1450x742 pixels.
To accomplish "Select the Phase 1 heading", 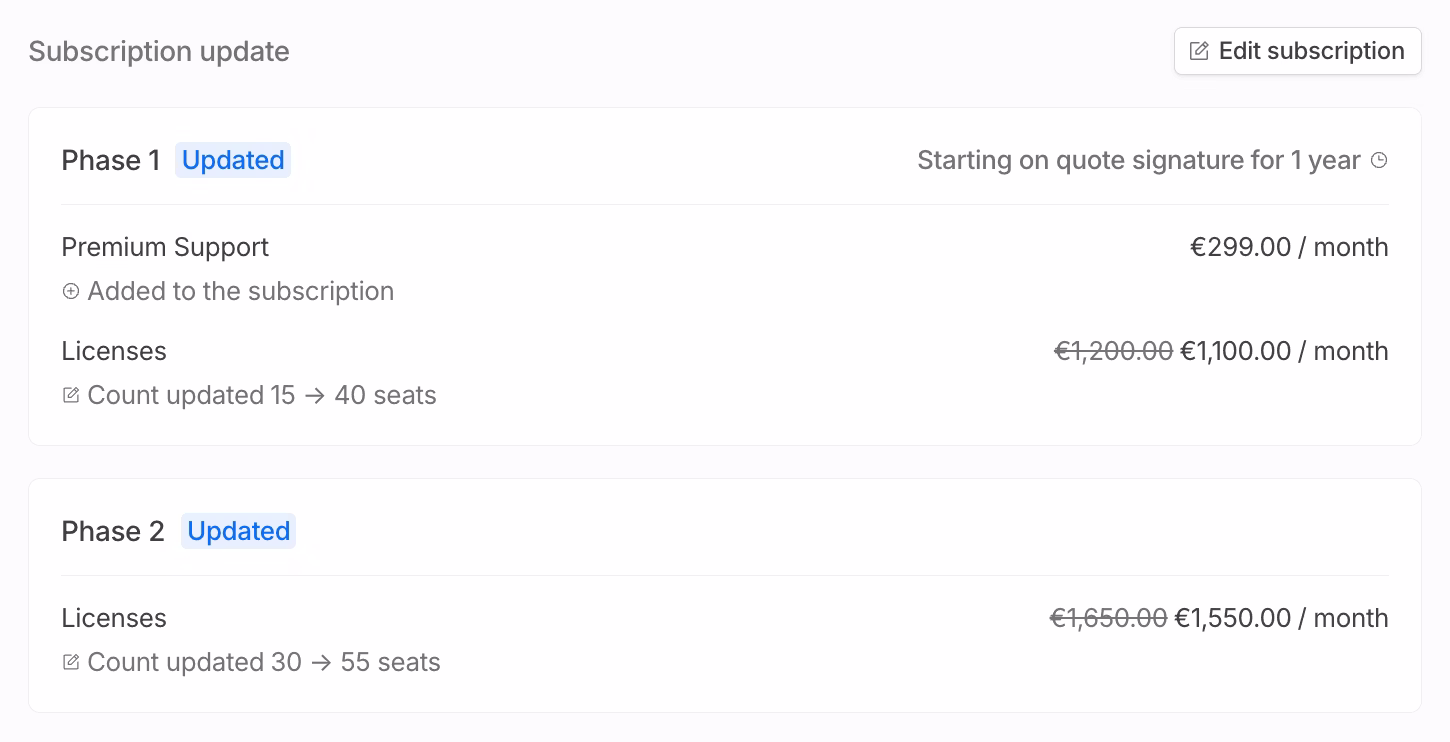I will click(x=111, y=160).
